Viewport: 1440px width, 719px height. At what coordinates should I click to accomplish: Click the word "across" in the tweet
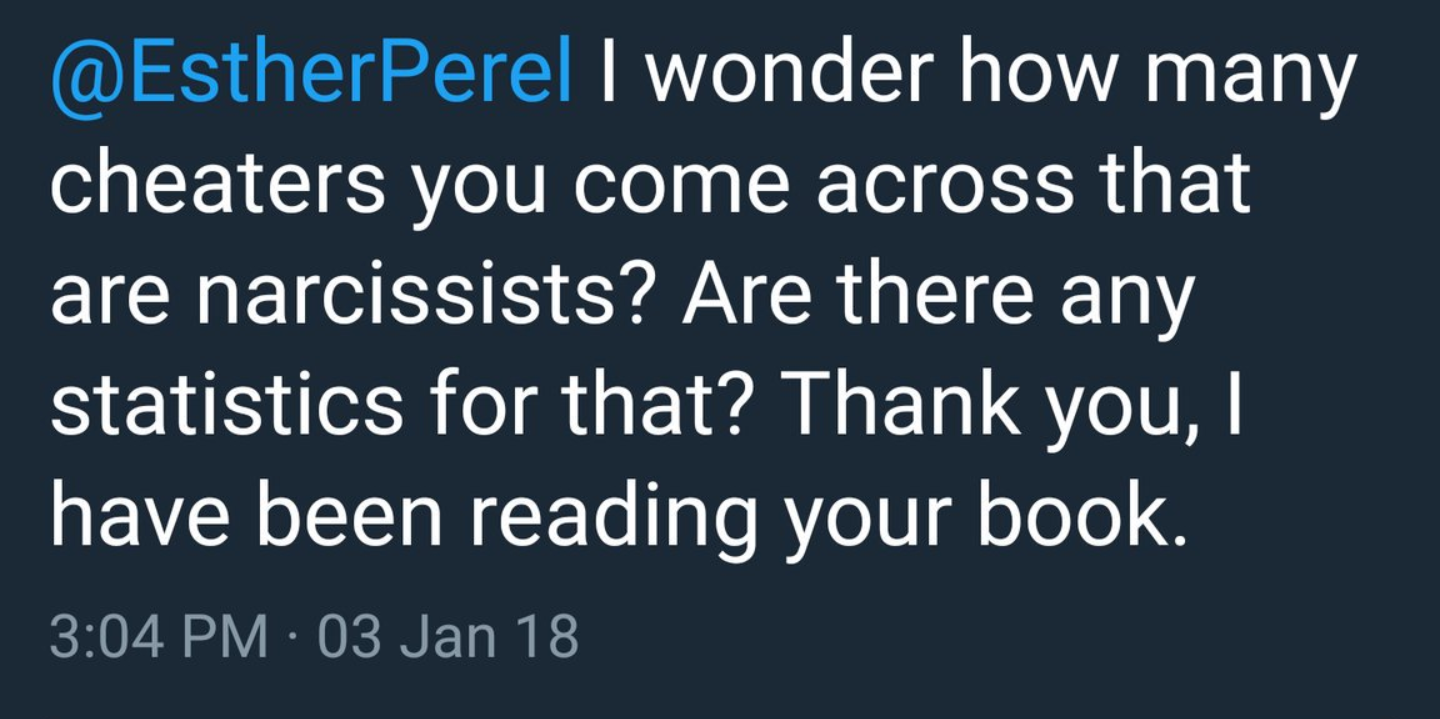coord(933,186)
